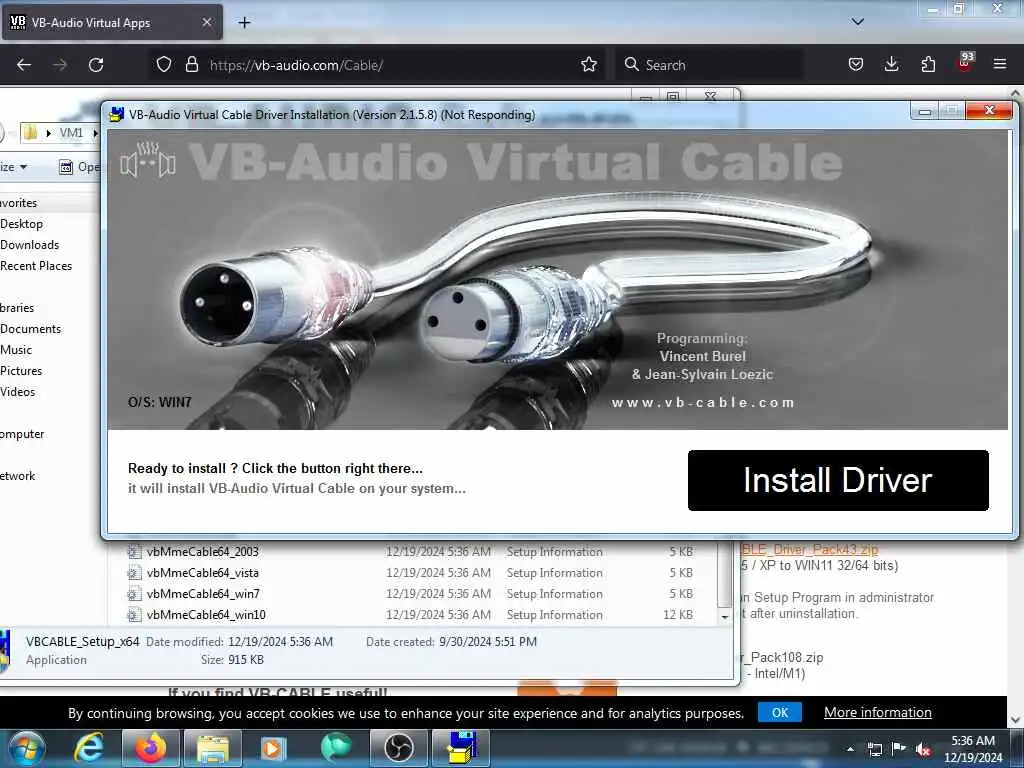Reload the vb-audio.com page
1024x768 pixels.
pyautogui.click(x=96, y=65)
